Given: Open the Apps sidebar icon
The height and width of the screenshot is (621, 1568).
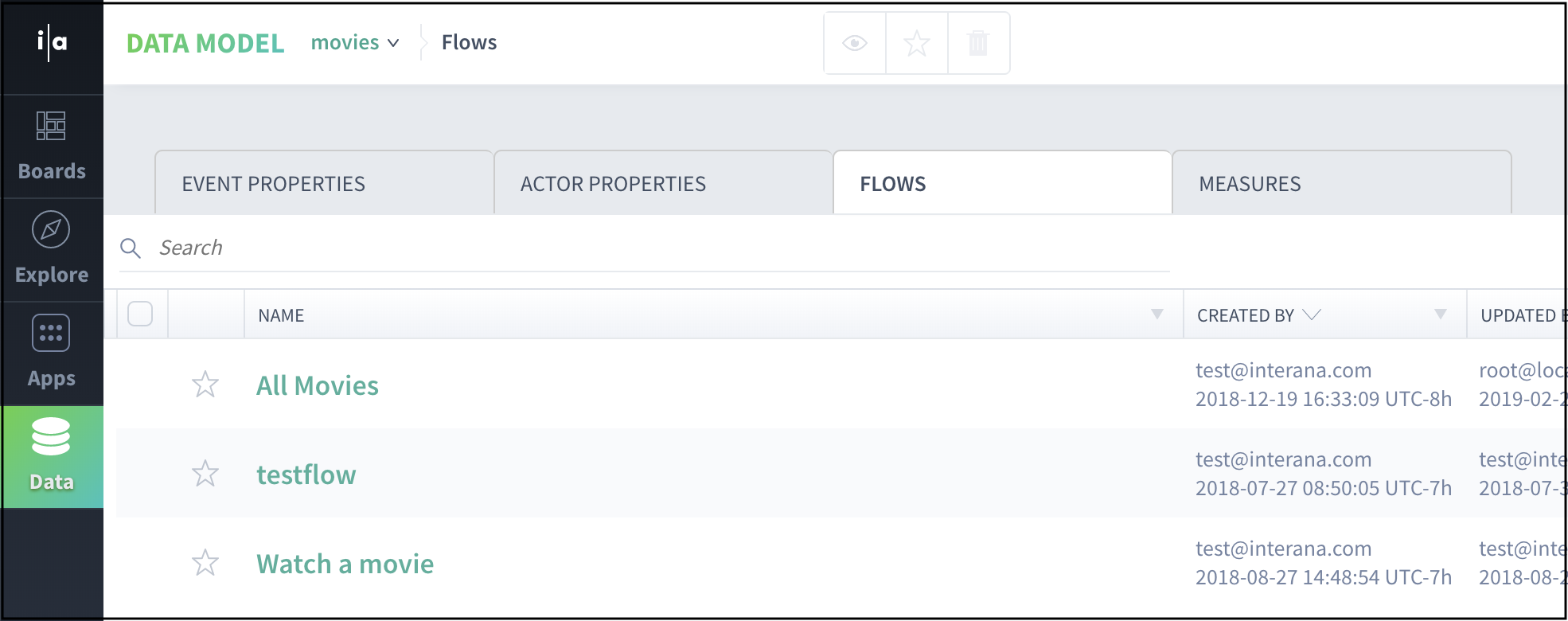Looking at the screenshot, I should pyautogui.click(x=51, y=334).
